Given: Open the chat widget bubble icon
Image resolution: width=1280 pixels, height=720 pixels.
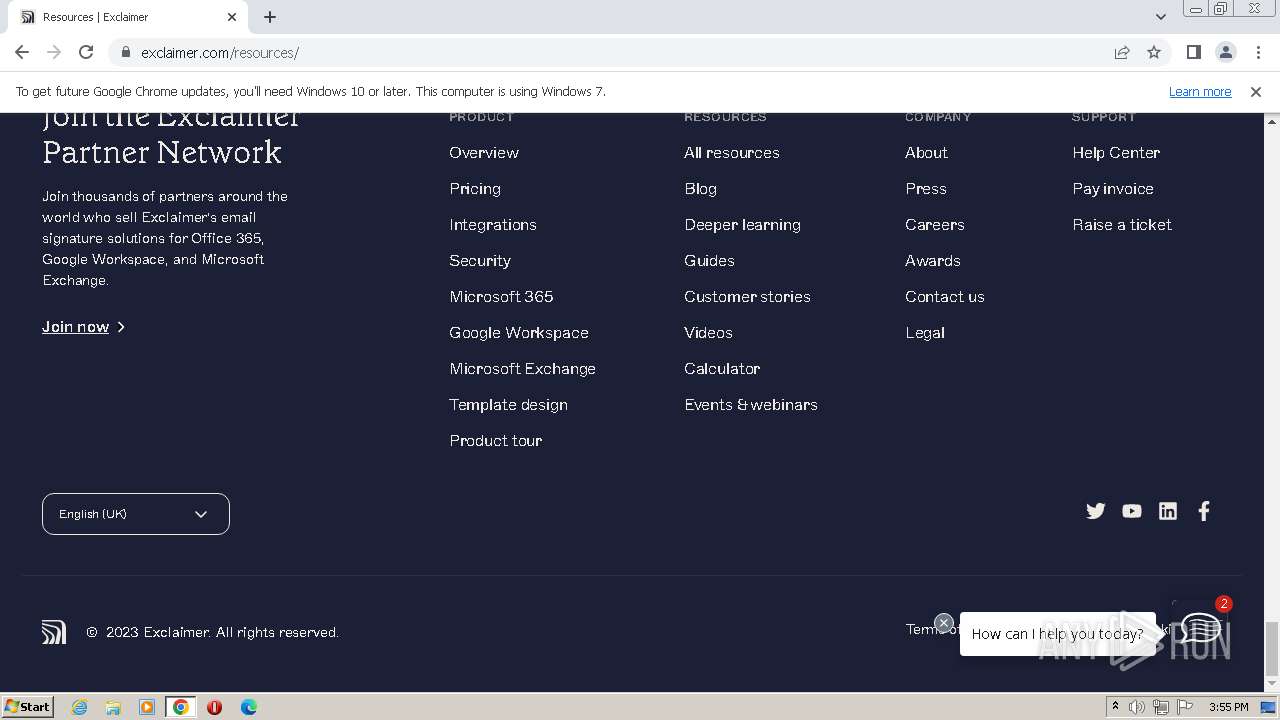Looking at the screenshot, I should tap(1199, 628).
